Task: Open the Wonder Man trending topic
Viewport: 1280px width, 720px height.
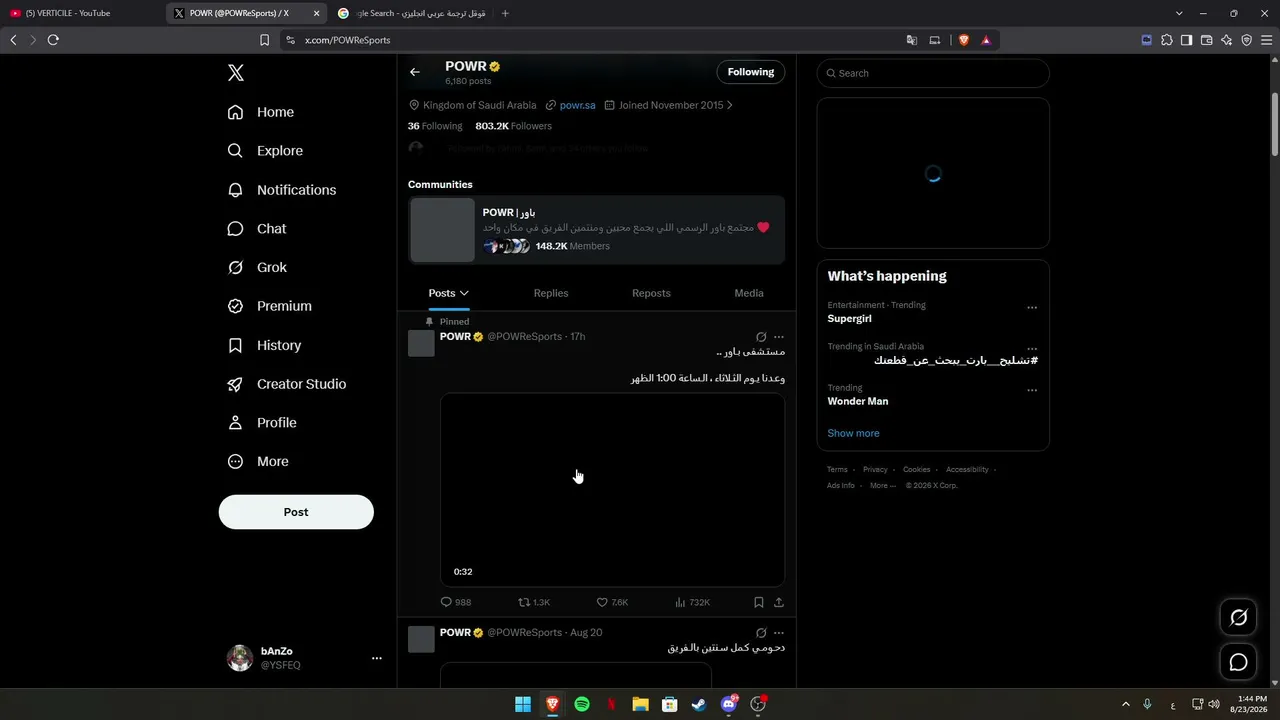Action: tap(858, 401)
